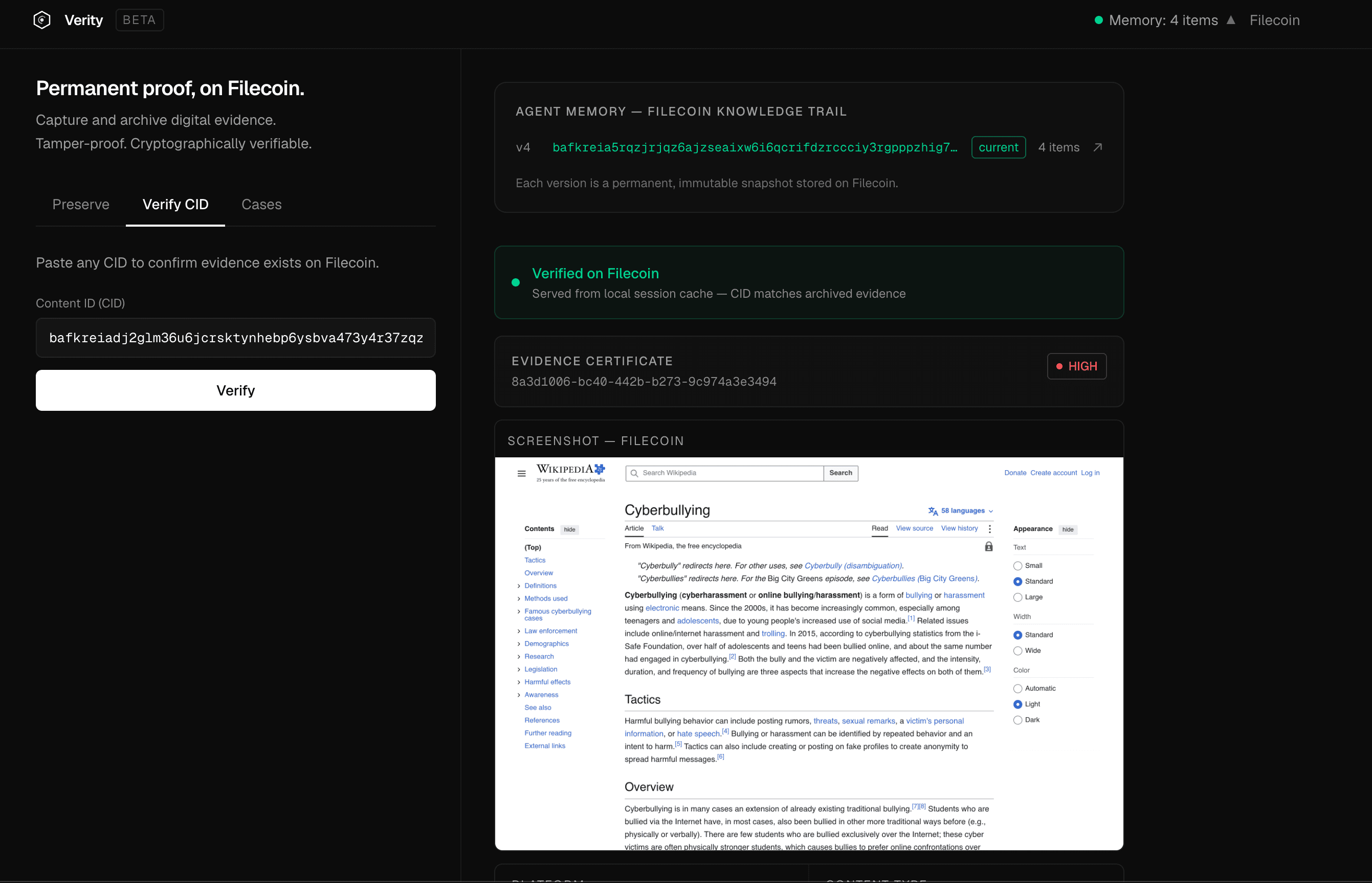The height and width of the screenshot is (883, 1372).
Task: Click the Verify button
Action: pyautogui.click(x=236, y=390)
